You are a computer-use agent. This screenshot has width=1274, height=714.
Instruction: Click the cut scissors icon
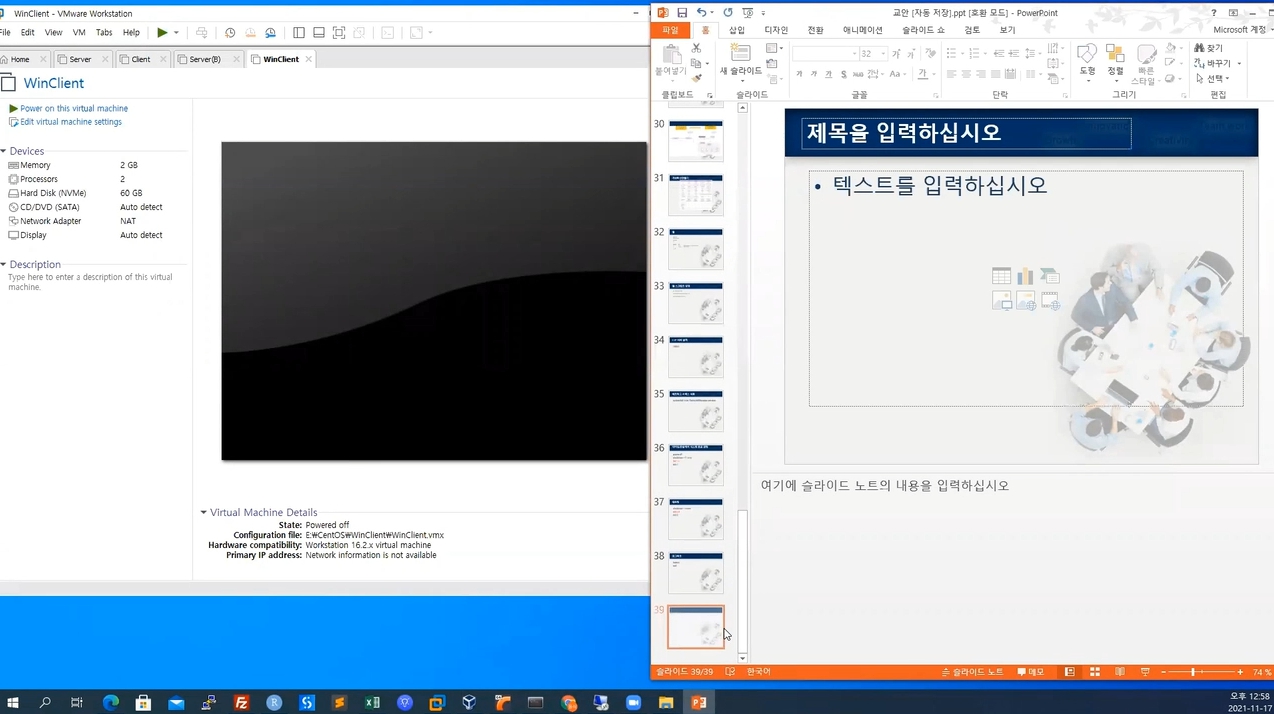(697, 48)
